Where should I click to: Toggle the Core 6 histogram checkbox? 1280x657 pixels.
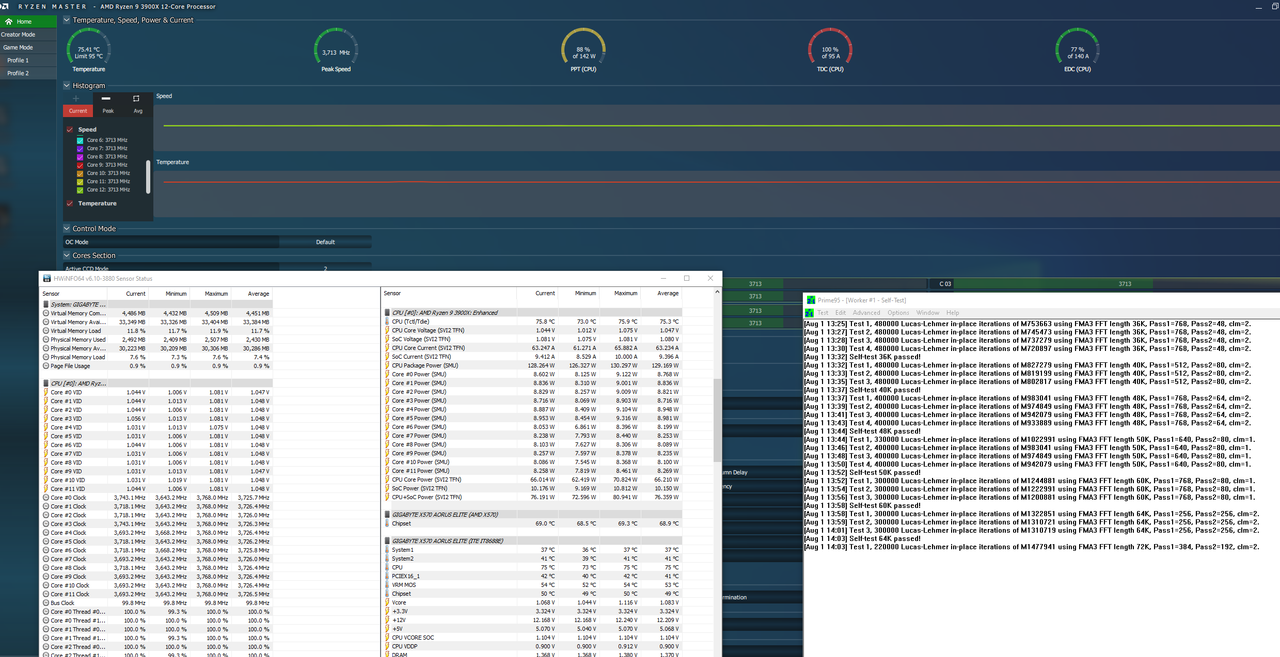pos(81,140)
